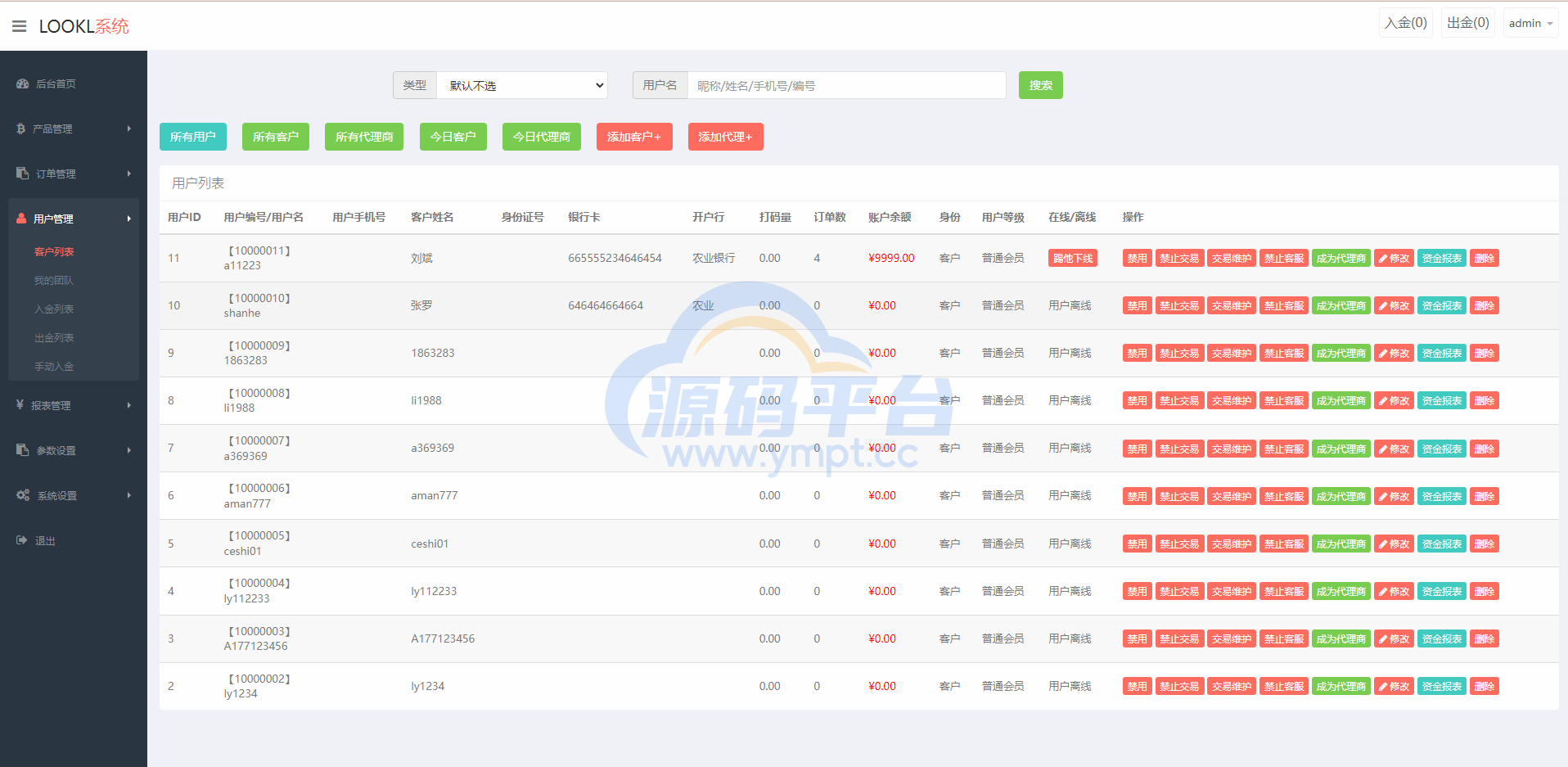
Task: Click 禁止客服 for user shanhe
Action: (1284, 305)
